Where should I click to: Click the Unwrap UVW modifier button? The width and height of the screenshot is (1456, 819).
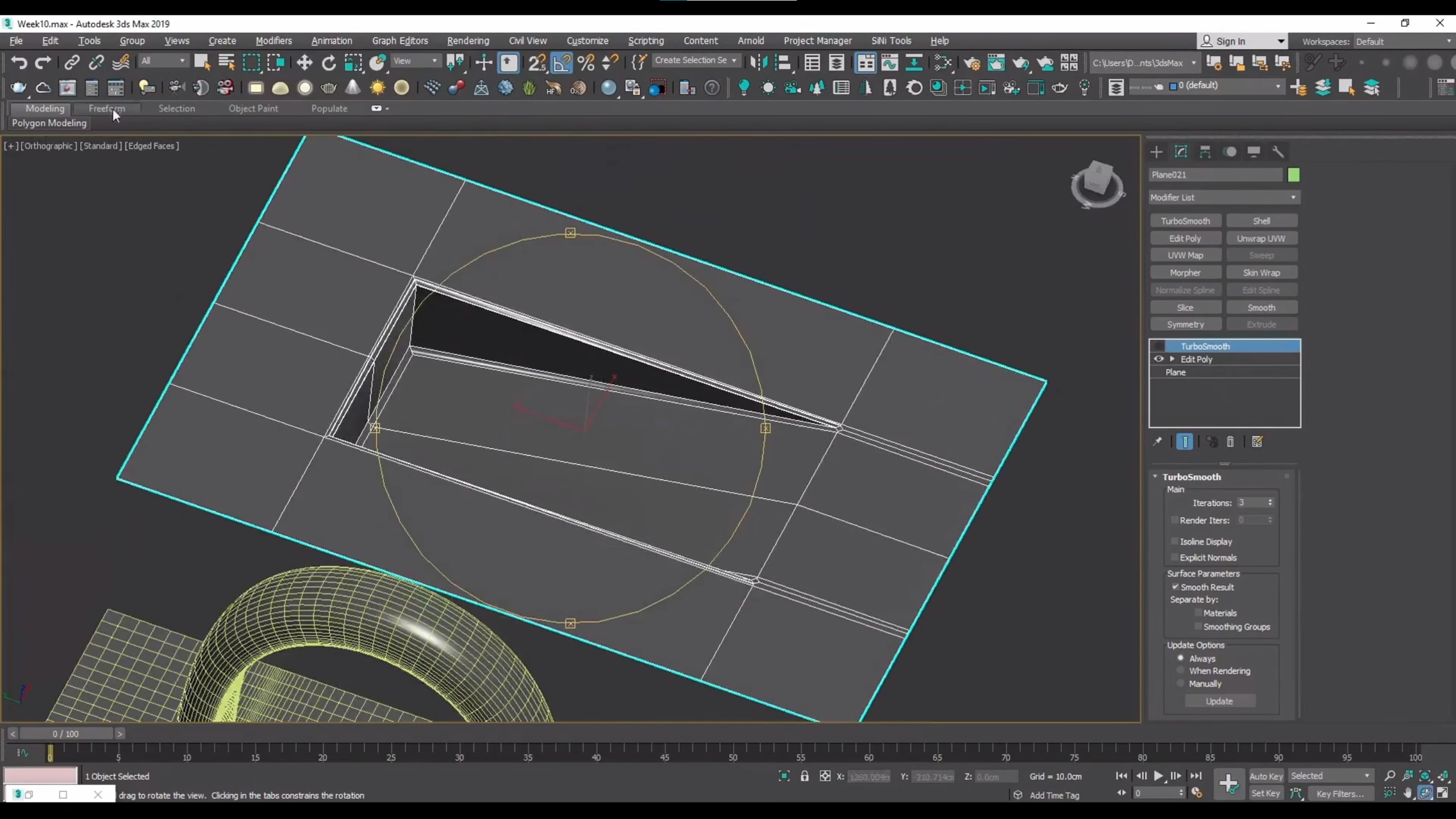[x=1261, y=238]
